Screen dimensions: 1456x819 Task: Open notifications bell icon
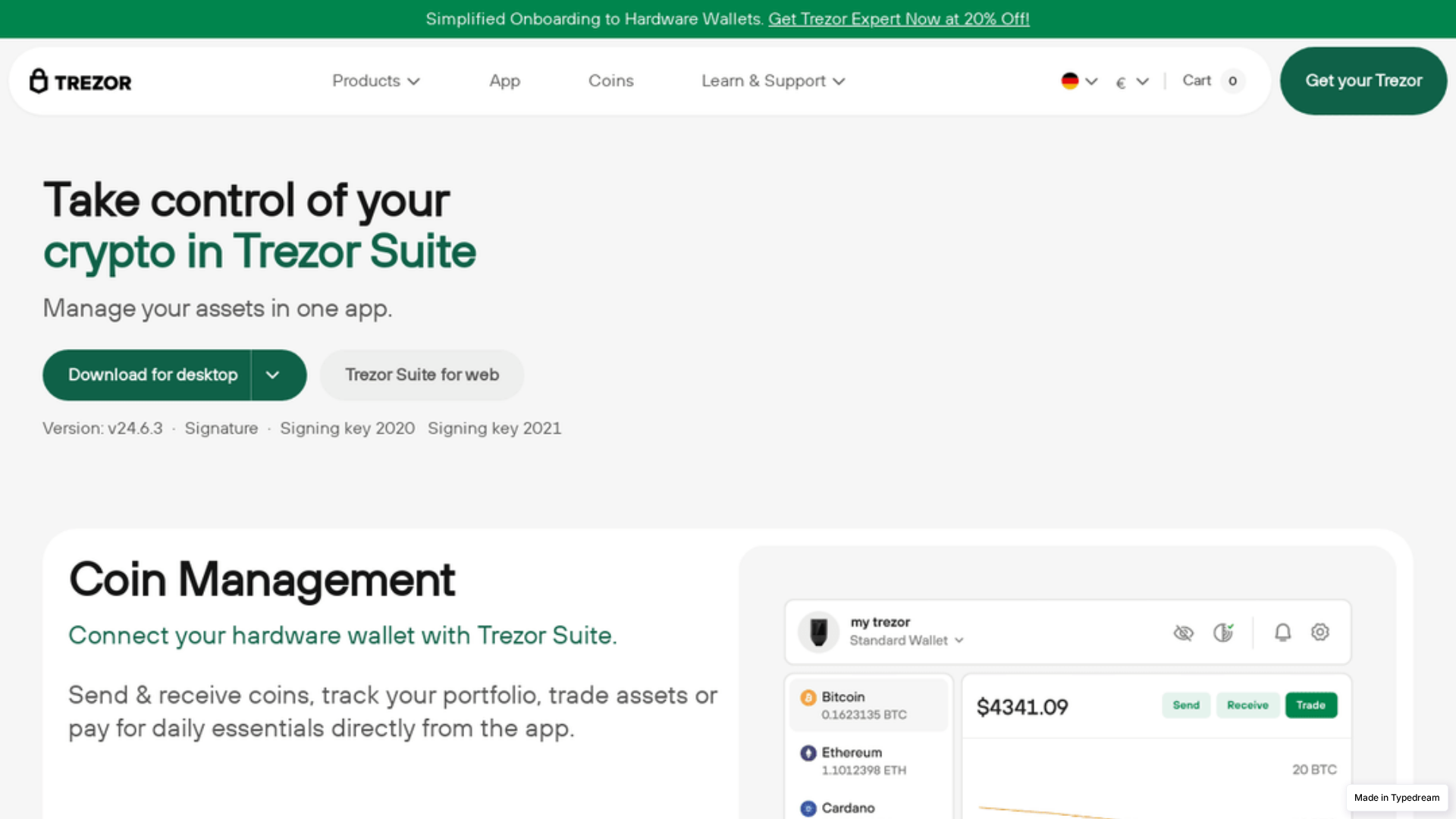point(1282,632)
